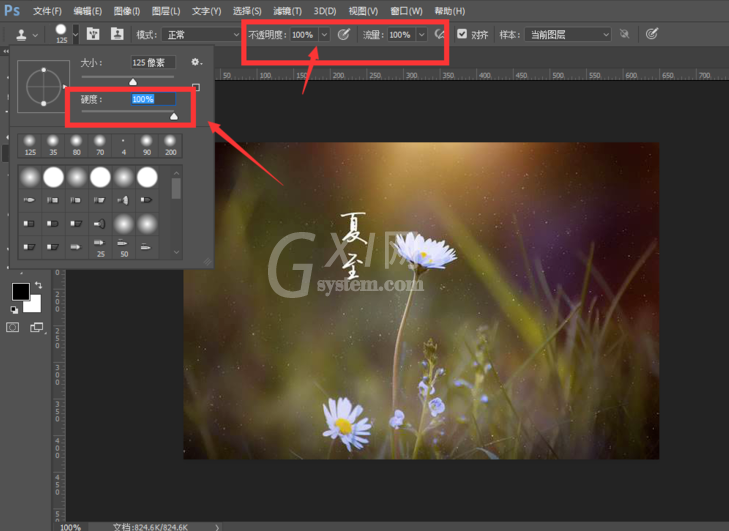The height and width of the screenshot is (531, 729).
Task: Click the zoom level field in status bar
Action: pyautogui.click(x=71, y=527)
